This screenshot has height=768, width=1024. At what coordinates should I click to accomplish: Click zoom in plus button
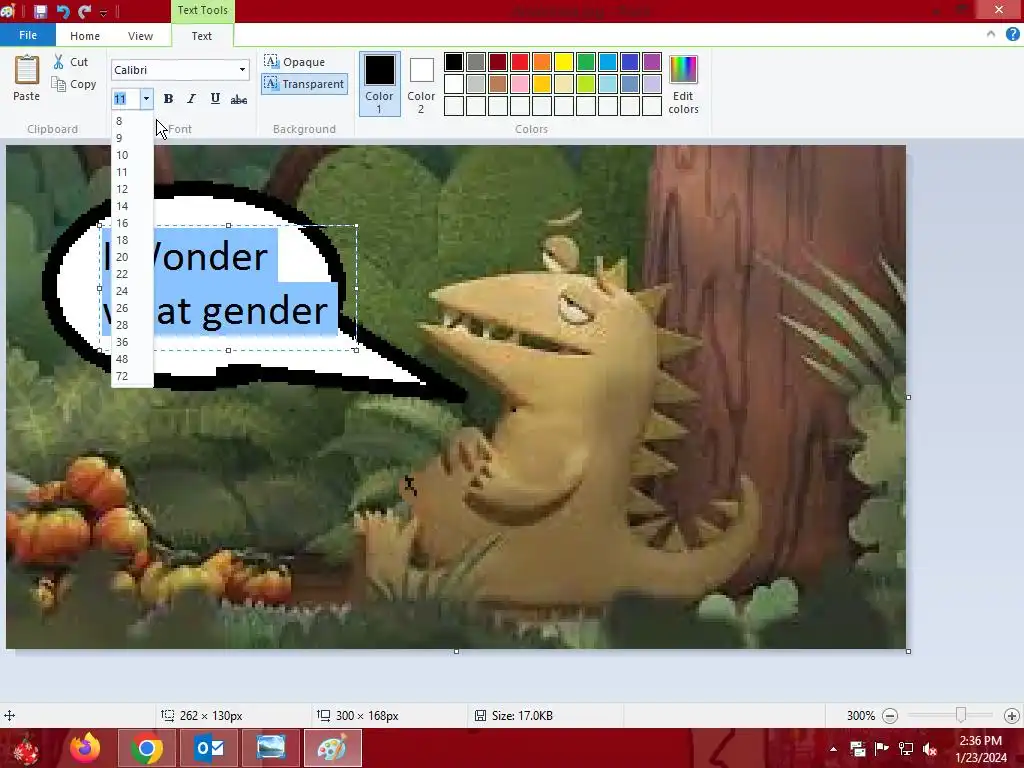pos(1012,716)
